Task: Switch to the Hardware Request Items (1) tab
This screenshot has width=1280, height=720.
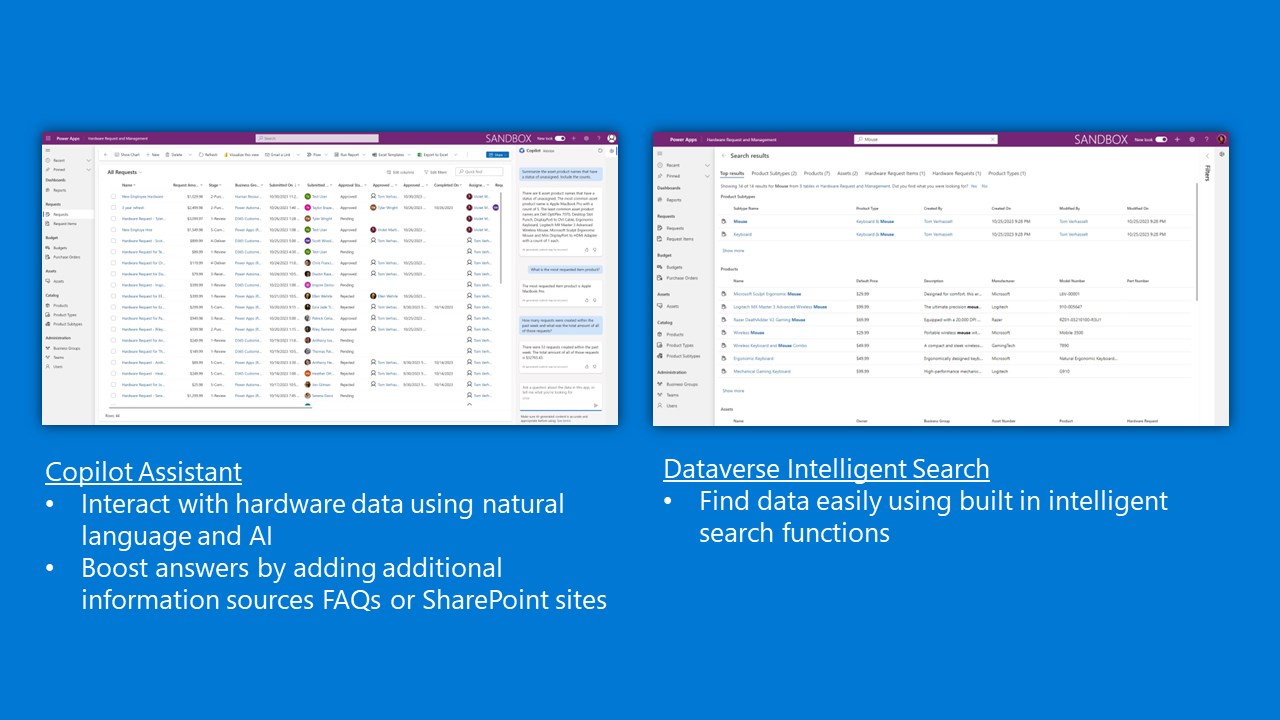Action: 895,173
